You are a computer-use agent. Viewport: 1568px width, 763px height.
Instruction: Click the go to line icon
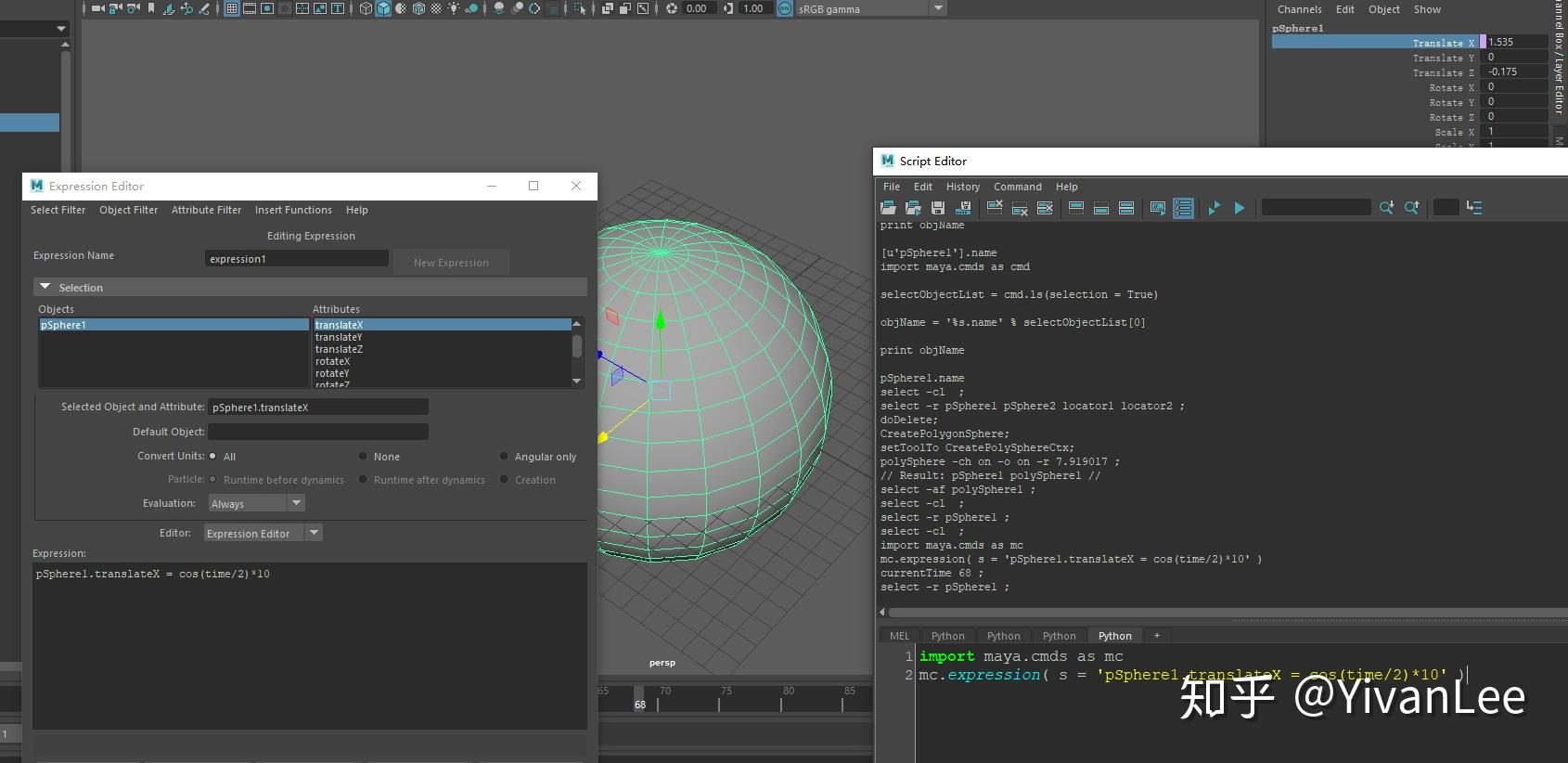[1474, 208]
